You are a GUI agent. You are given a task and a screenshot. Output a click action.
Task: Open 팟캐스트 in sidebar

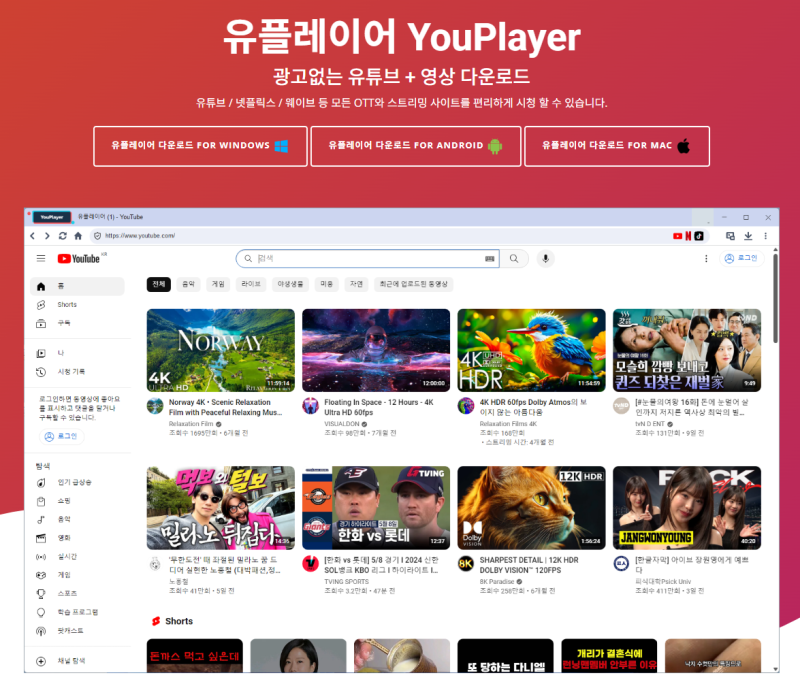pos(78,631)
